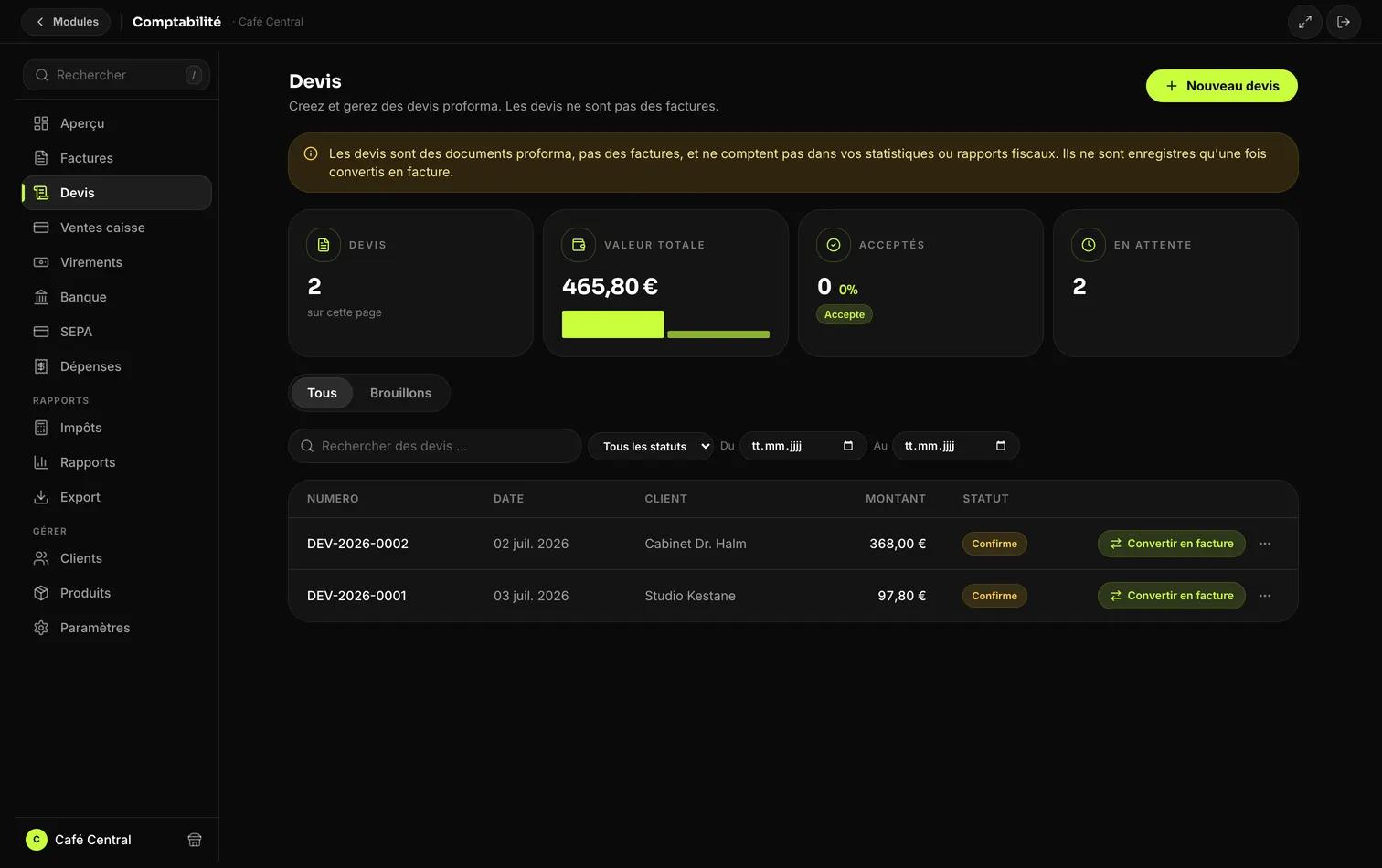This screenshot has width=1382, height=868.
Task: Go back to Modules
Action: [66, 22]
